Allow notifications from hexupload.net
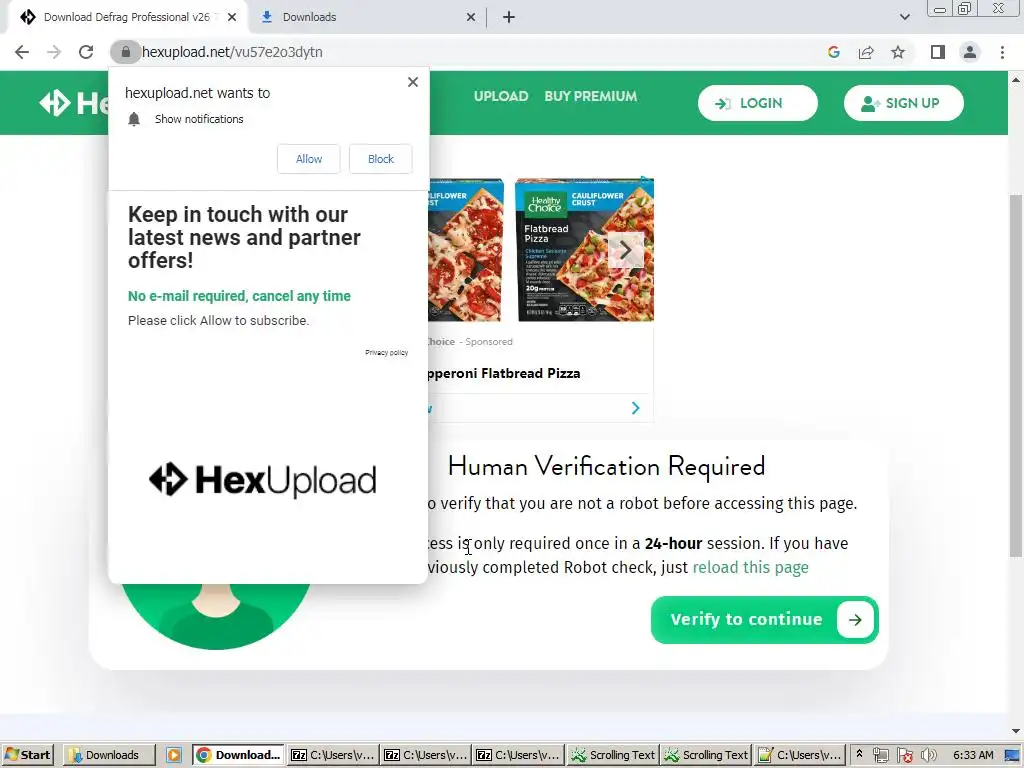Image resolution: width=1024 pixels, height=768 pixels. (309, 159)
